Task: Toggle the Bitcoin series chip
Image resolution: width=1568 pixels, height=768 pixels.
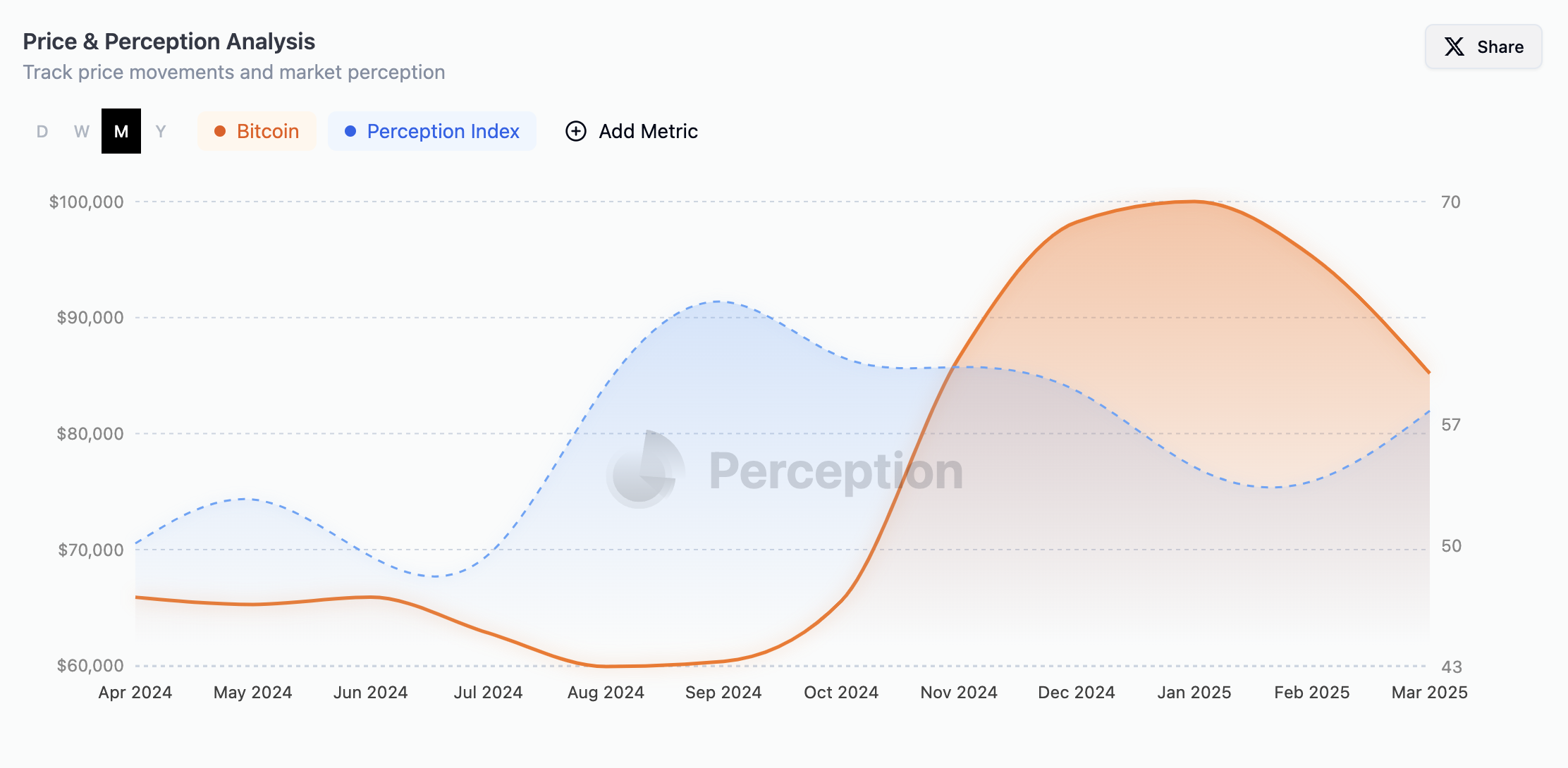Action: tap(257, 132)
